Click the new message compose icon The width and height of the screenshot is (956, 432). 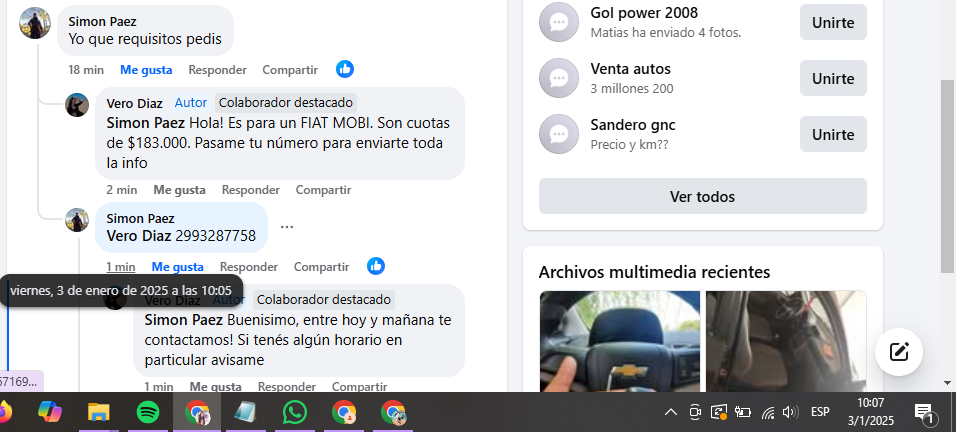click(x=899, y=352)
